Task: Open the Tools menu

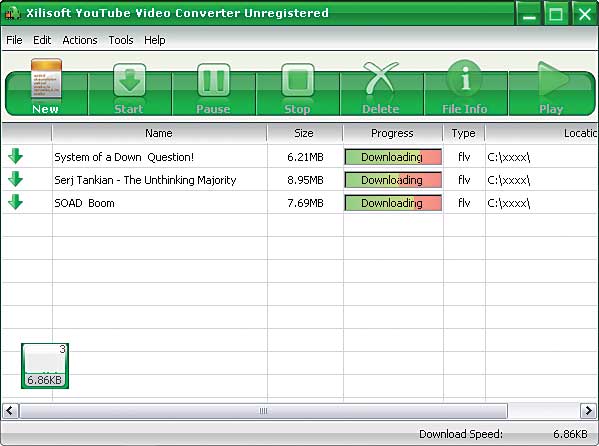Action: pos(121,40)
